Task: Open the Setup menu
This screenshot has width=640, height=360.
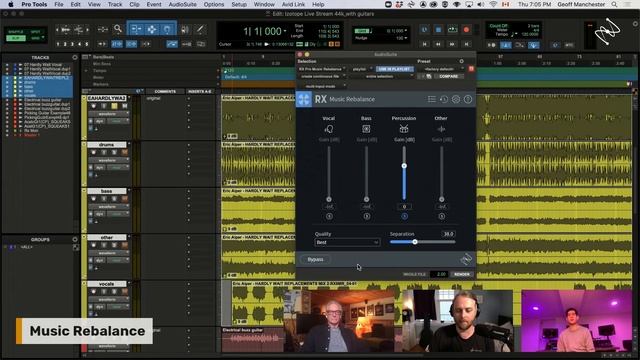Action: click(x=239, y=4)
